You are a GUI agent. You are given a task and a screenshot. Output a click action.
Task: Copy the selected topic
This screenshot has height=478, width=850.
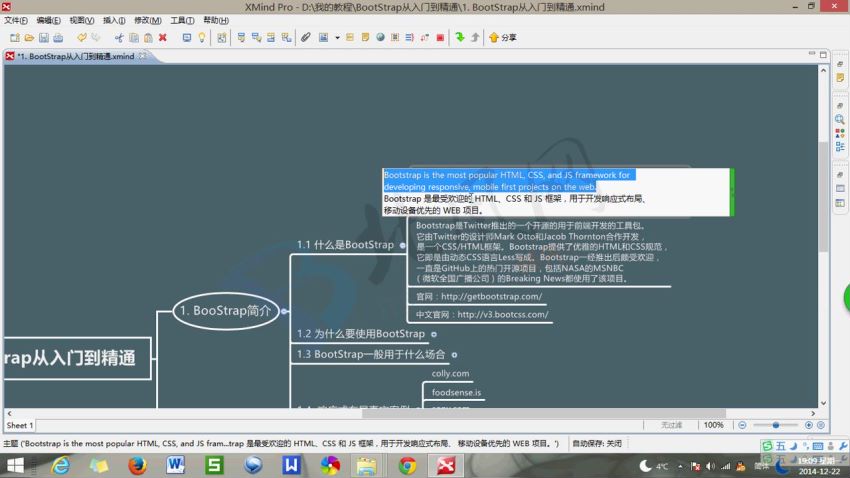[134, 37]
